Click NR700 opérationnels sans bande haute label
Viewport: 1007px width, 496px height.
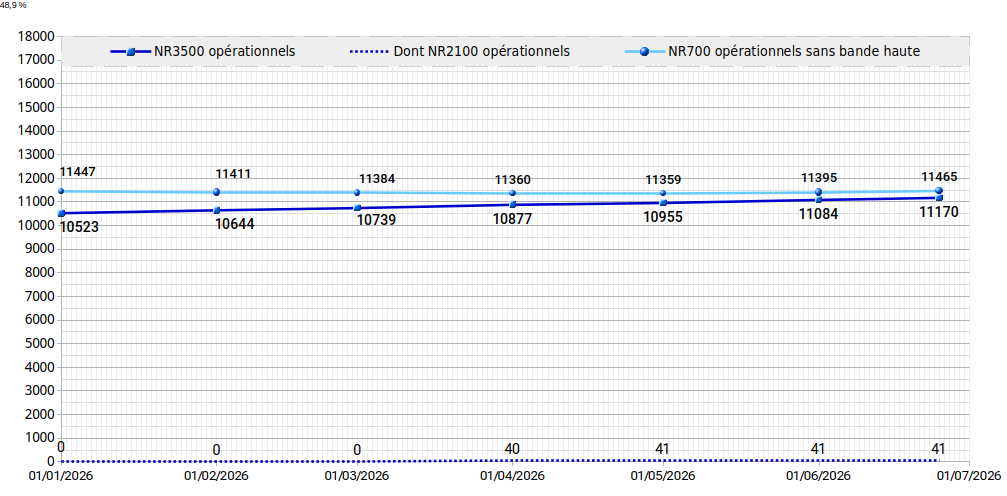pos(794,51)
